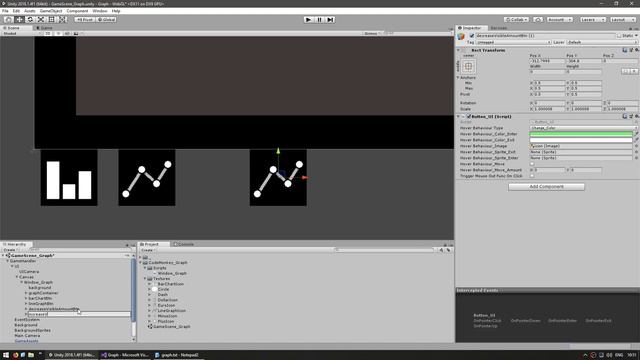Switch to the Services tab
Screen dimensions: 640x360
(x=499, y=28)
